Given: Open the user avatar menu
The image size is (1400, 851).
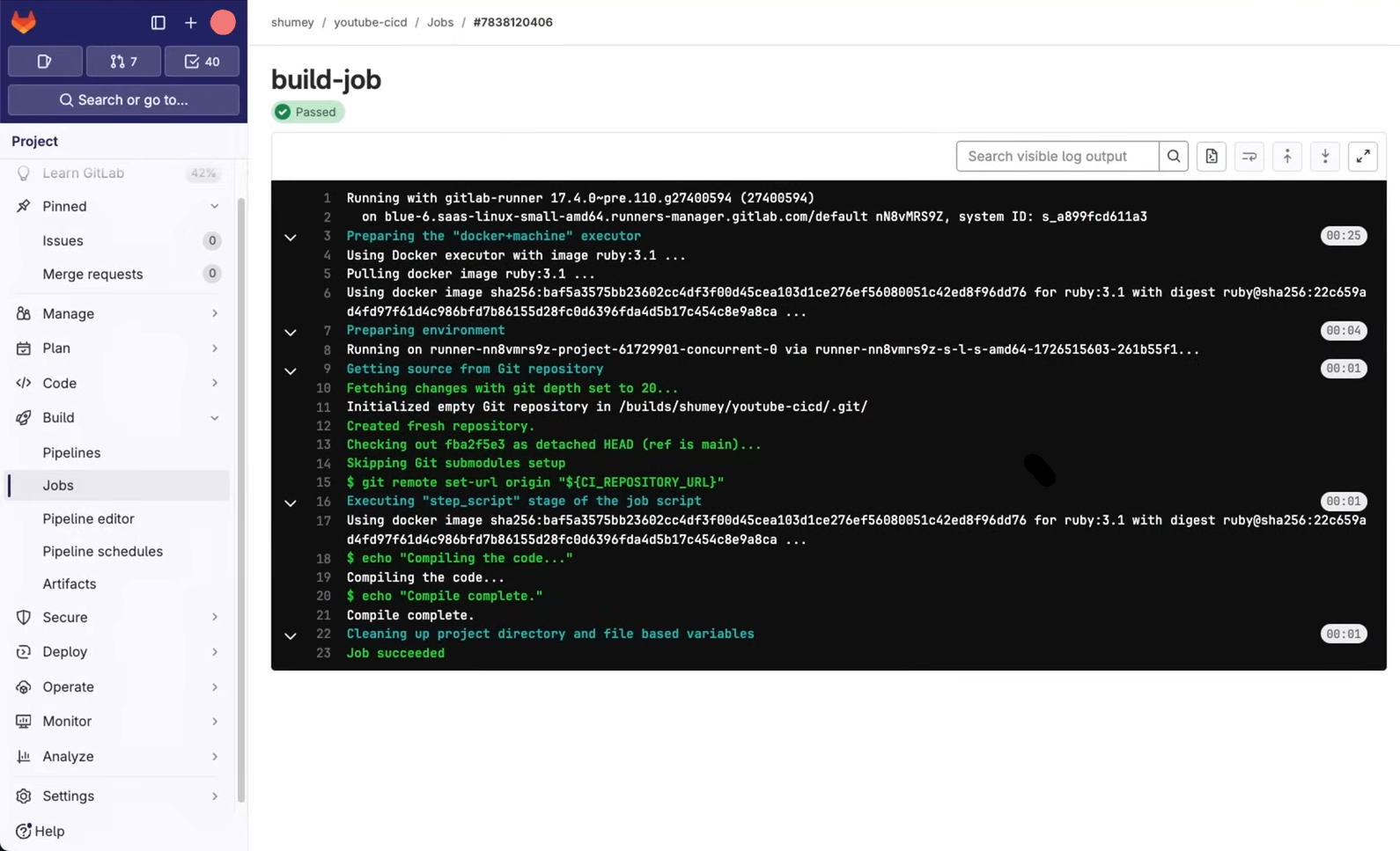Looking at the screenshot, I should (x=223, y=23).
